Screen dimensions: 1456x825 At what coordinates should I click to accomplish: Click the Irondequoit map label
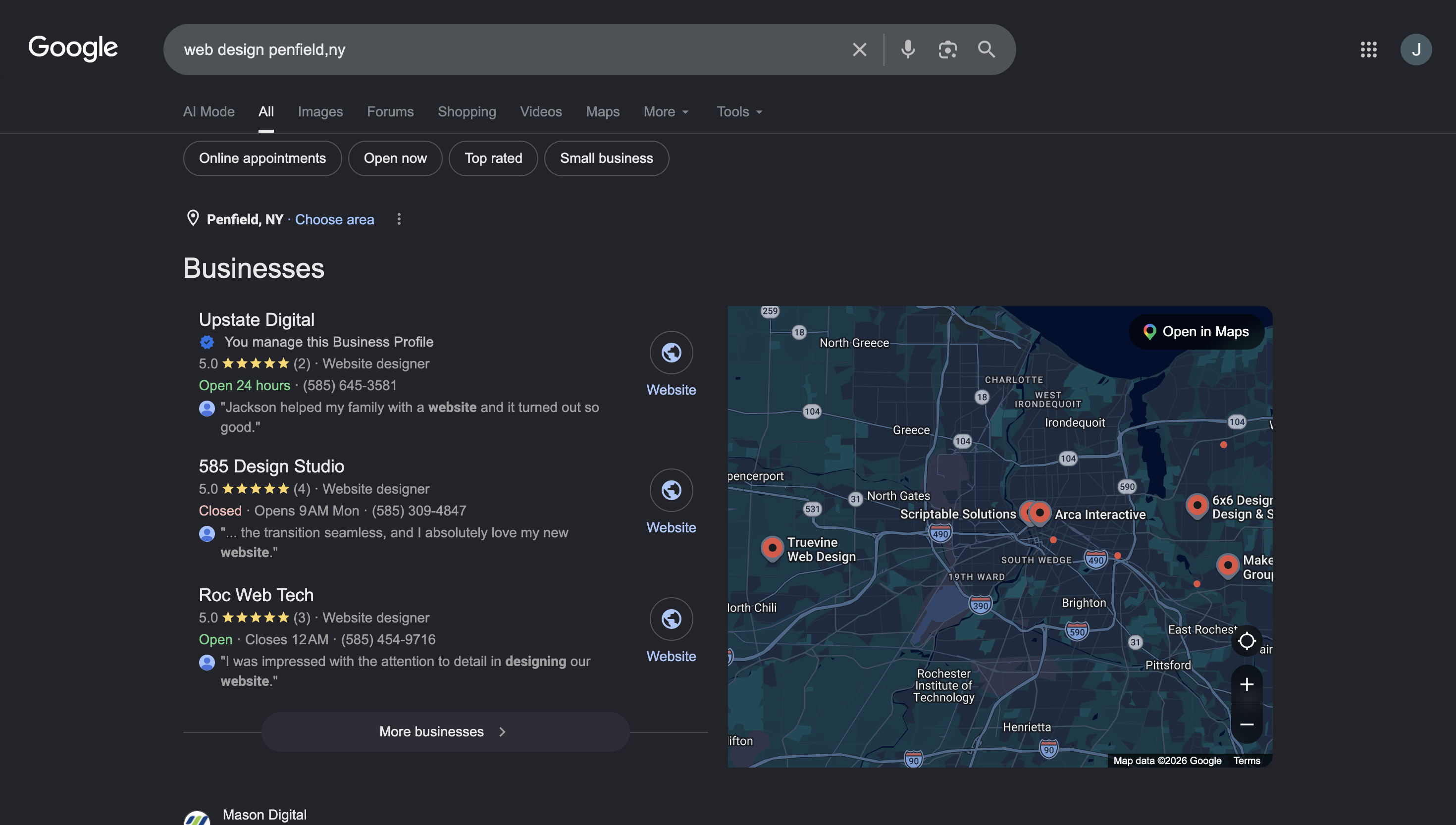(x=1075, y=423)
